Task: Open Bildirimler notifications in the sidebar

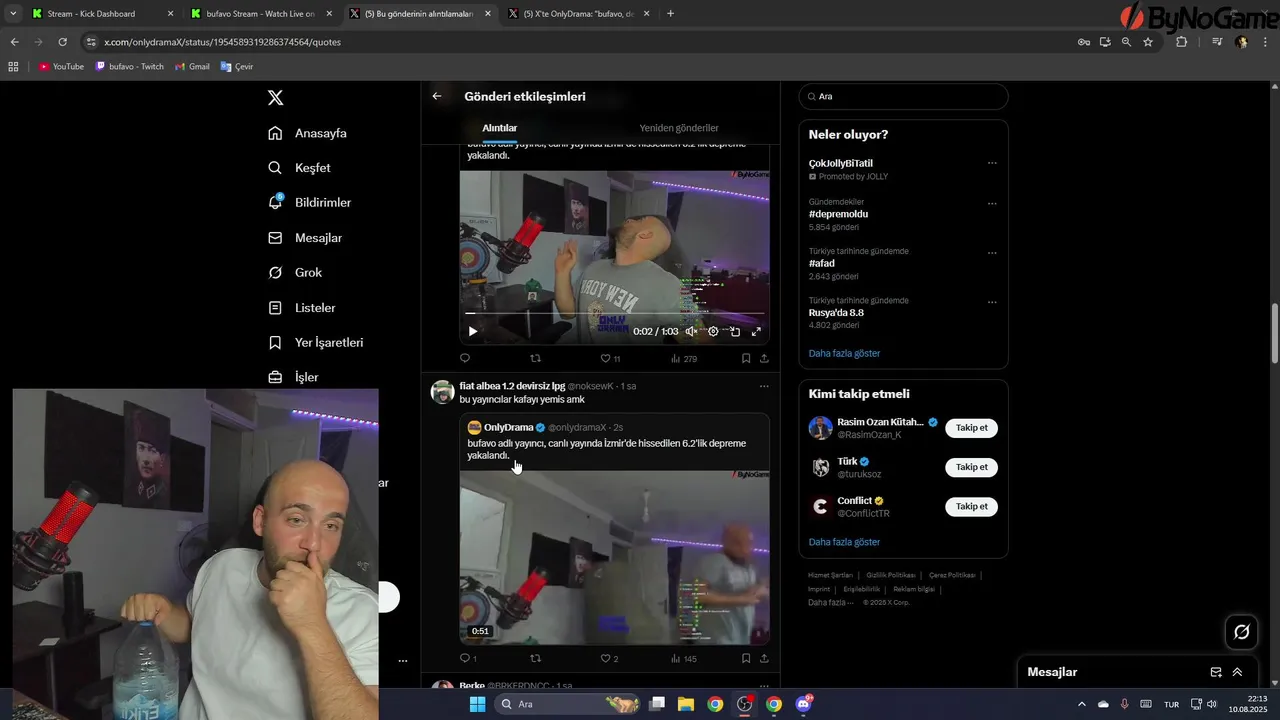Action: [x=310, y=202]
